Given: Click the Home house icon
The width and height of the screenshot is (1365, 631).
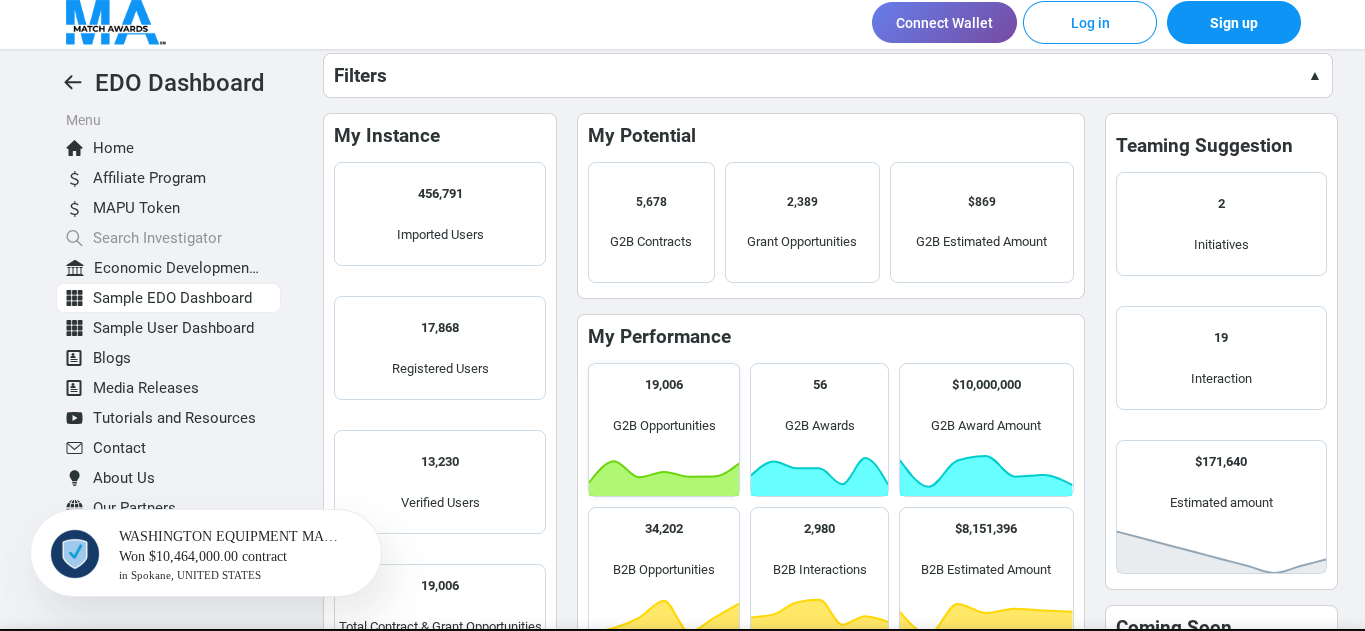Looking at the screenshot, I should point(75,148).
